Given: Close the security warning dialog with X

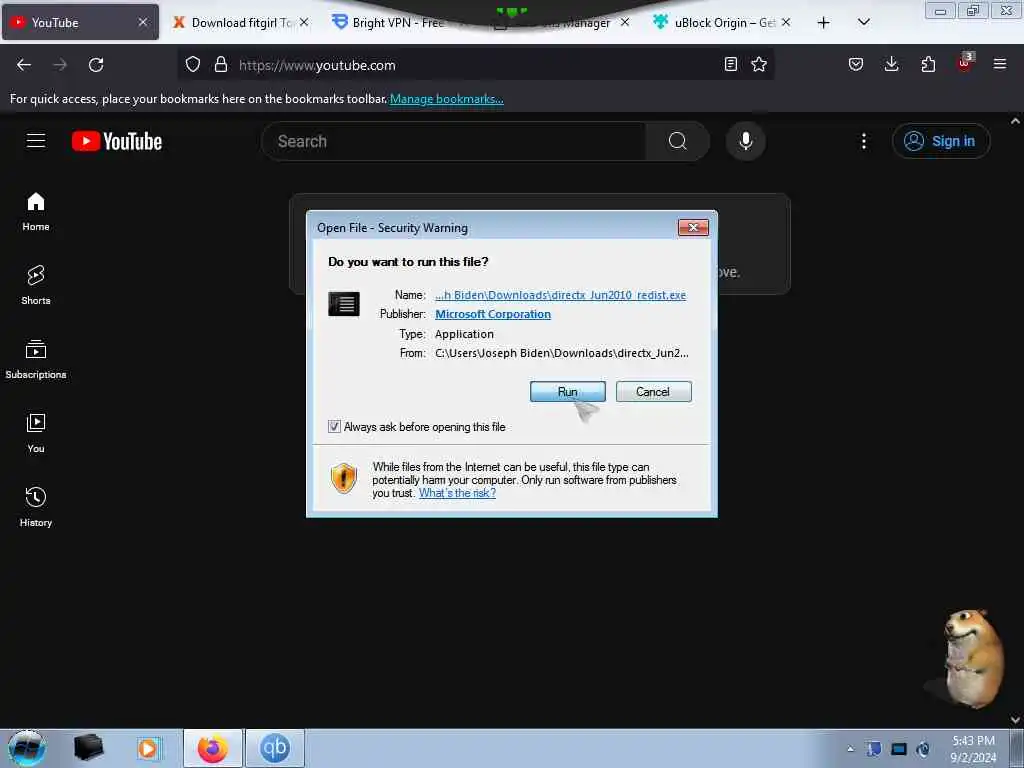Looking at the screenshot, I should coord(693,227).
